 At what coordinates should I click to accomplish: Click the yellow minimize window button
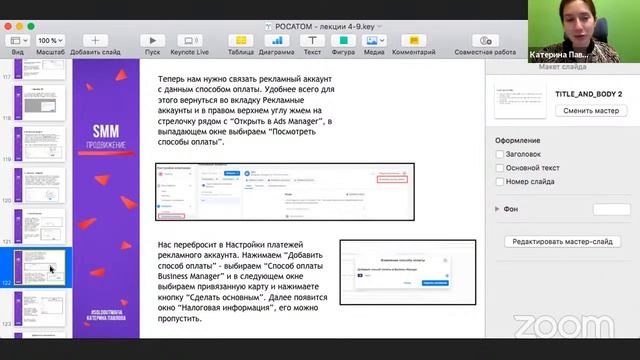19,27
